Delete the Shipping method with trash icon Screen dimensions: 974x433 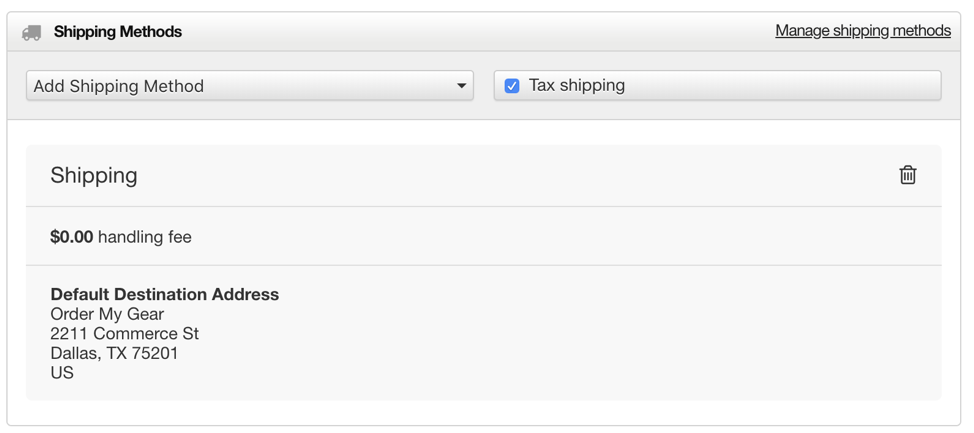908,175
